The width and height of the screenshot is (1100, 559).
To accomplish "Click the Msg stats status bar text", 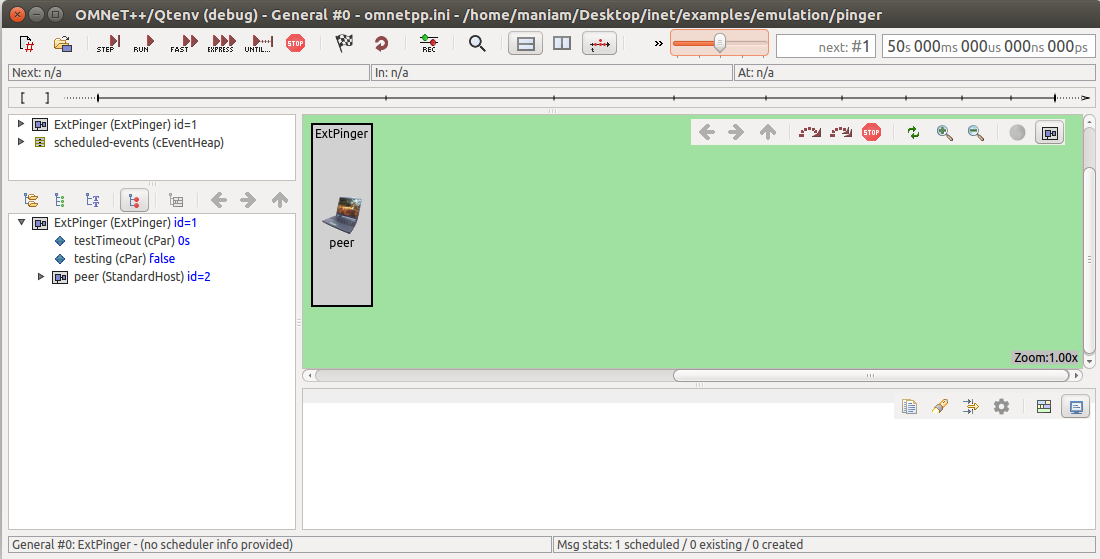I will coord(680,544).
